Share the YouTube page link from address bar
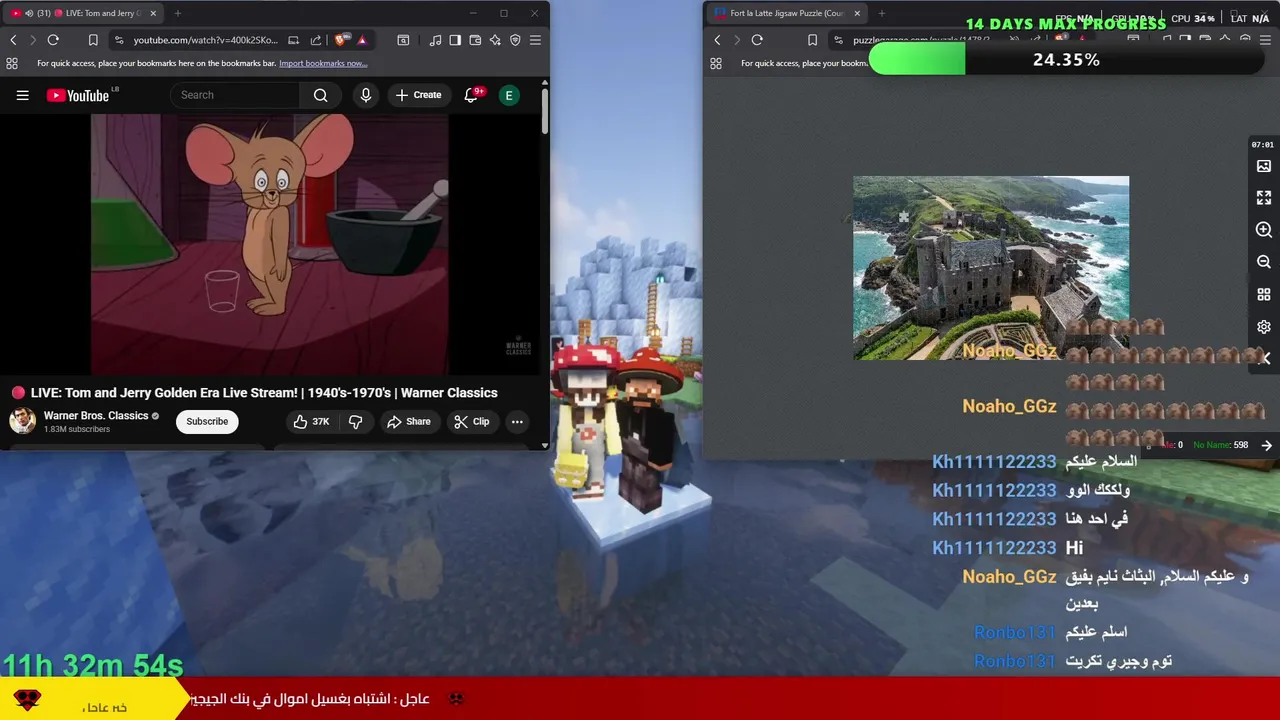 tap(316, 40)
